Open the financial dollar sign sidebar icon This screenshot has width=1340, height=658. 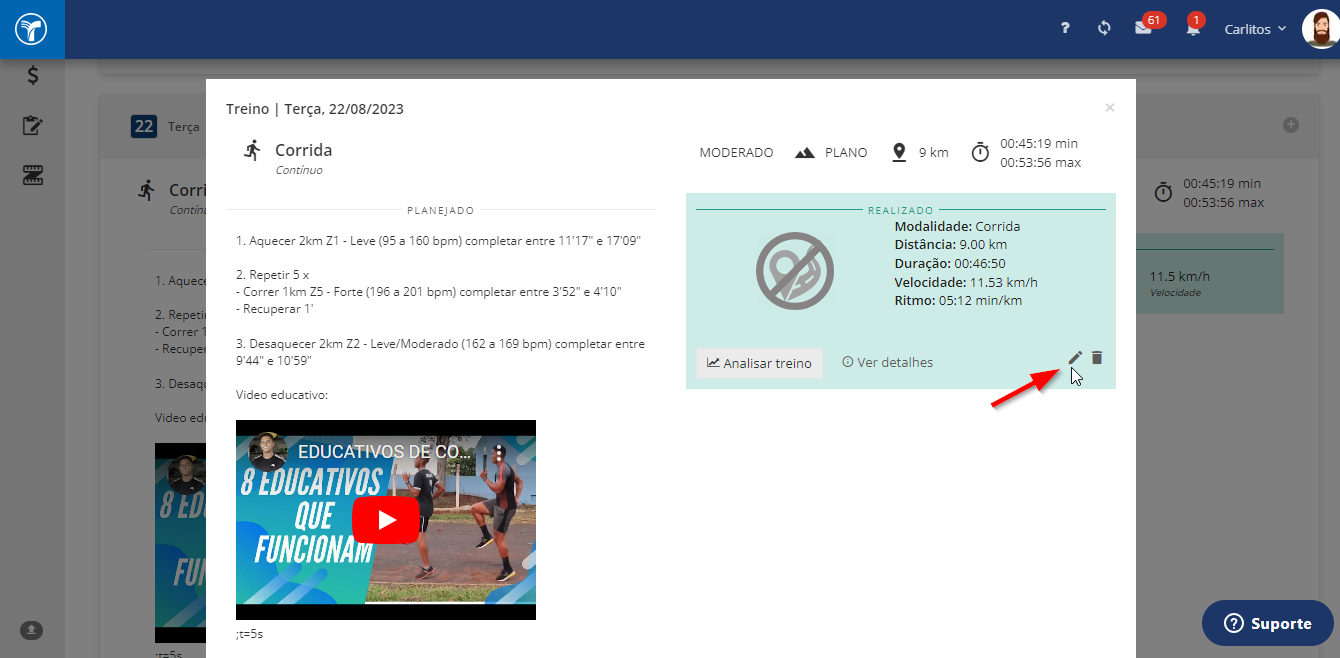pyautogui.click(x=33, y=75)
